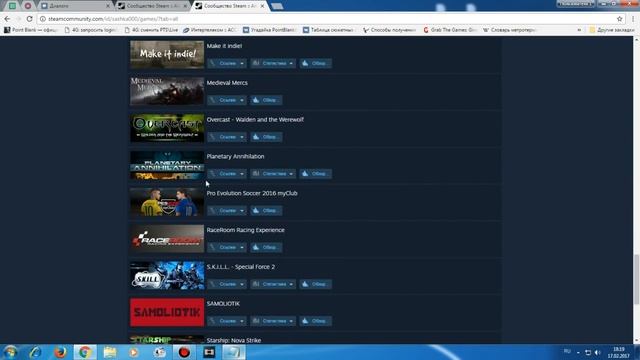Open Pro Evolution Soccer 2016 thumbnail

click(167, 202)
